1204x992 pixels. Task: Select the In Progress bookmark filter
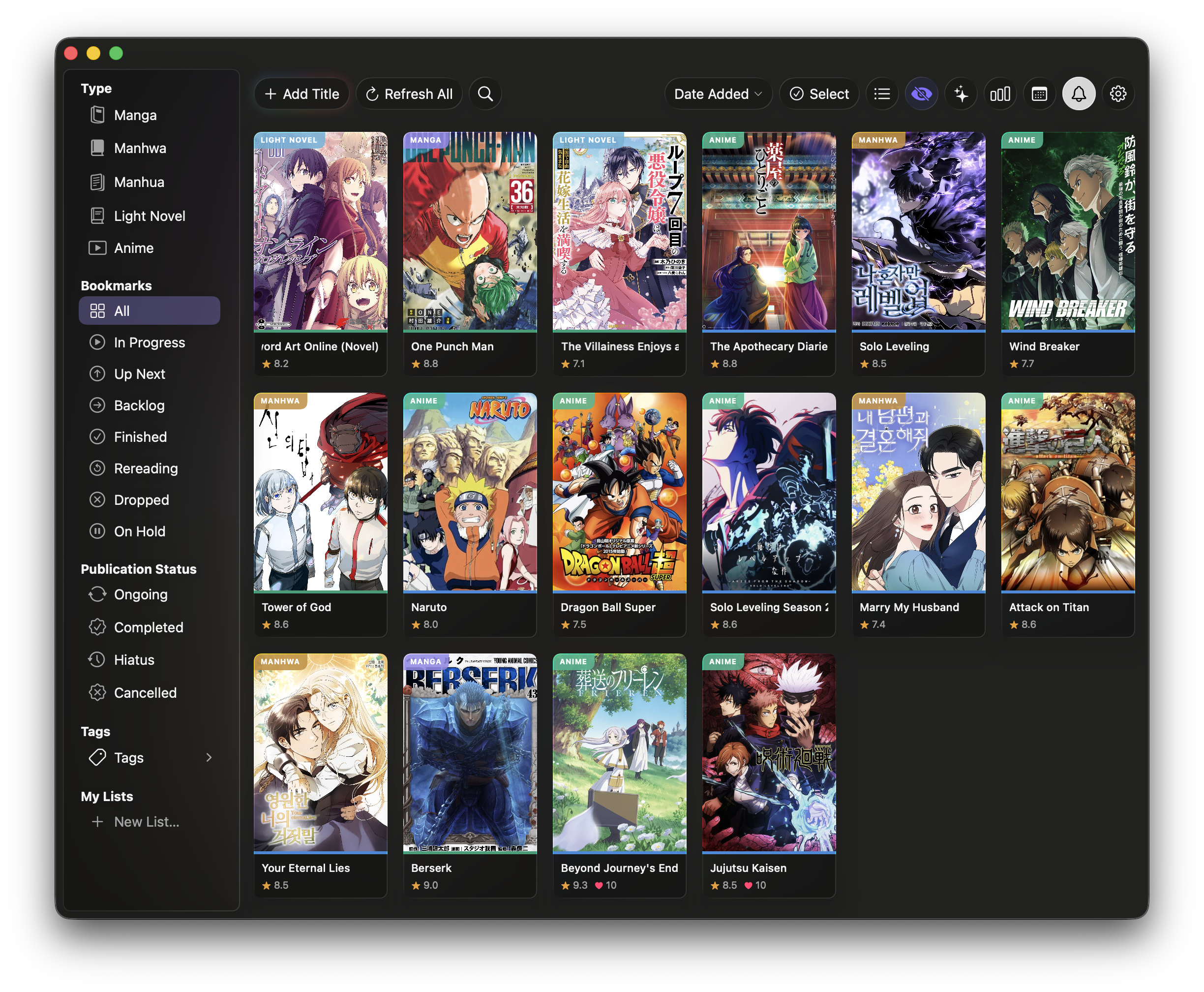[x=149, y=342]
